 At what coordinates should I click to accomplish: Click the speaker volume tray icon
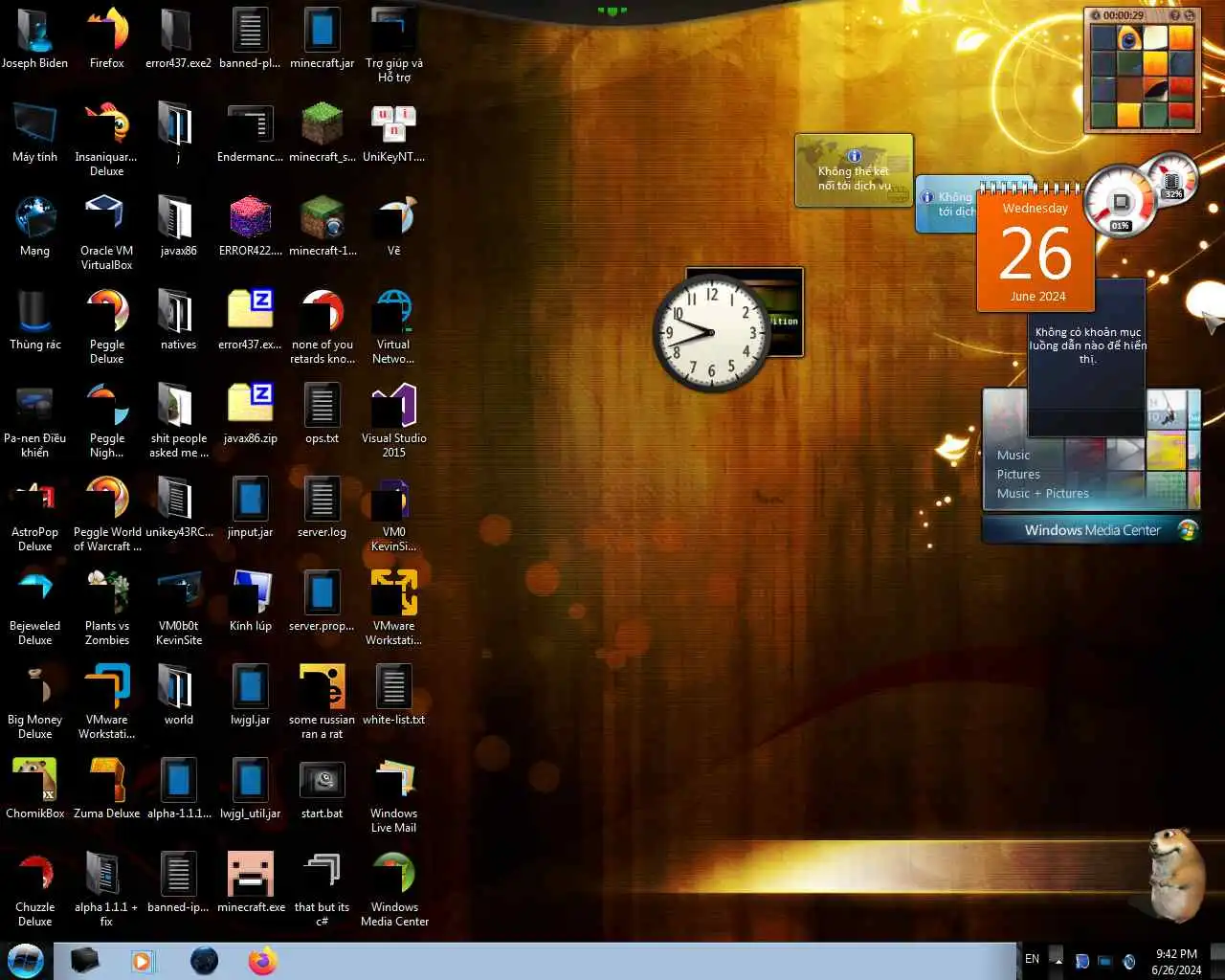tap(1129, 961)
